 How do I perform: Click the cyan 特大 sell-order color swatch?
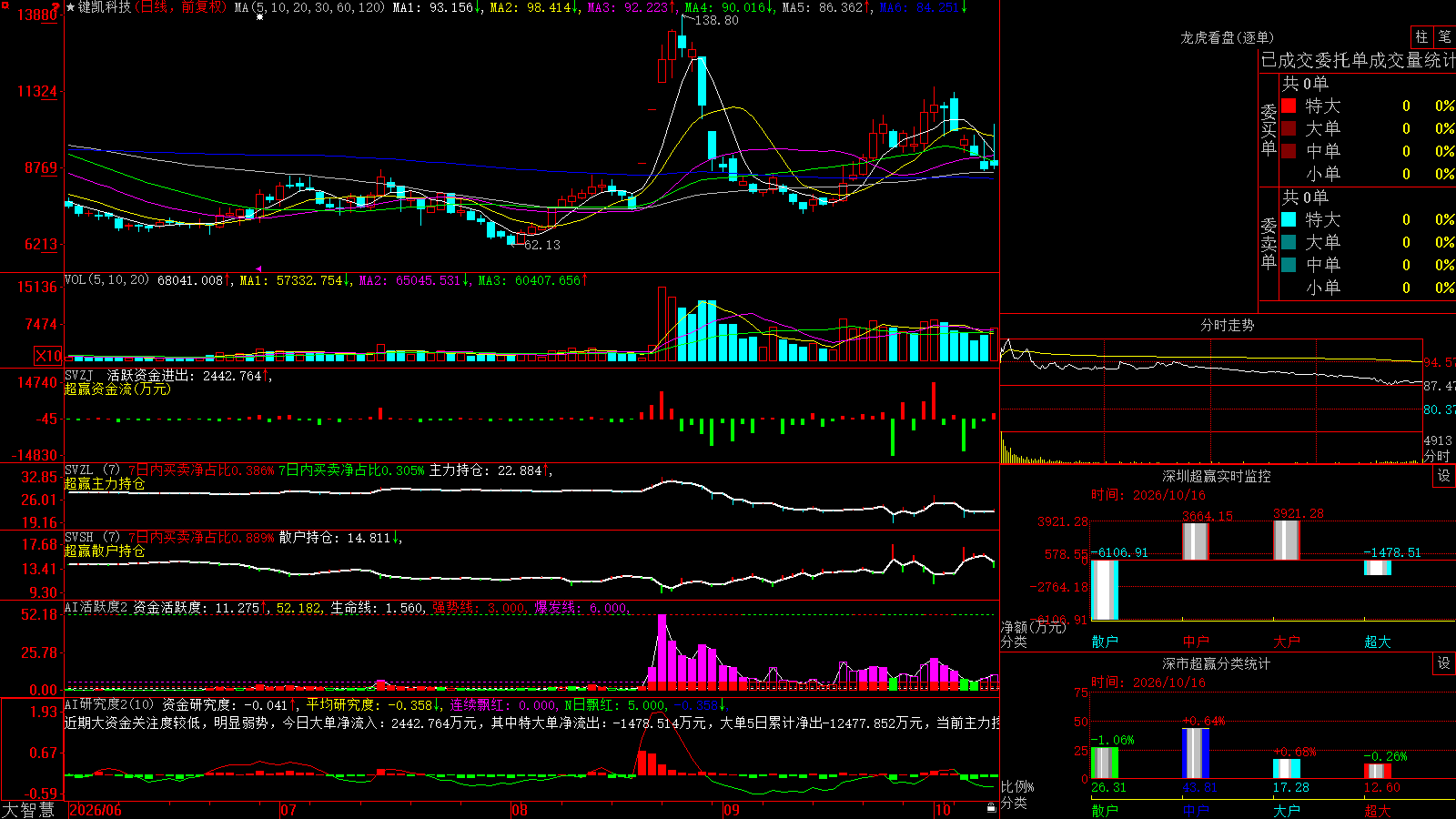coord(1289,219)
